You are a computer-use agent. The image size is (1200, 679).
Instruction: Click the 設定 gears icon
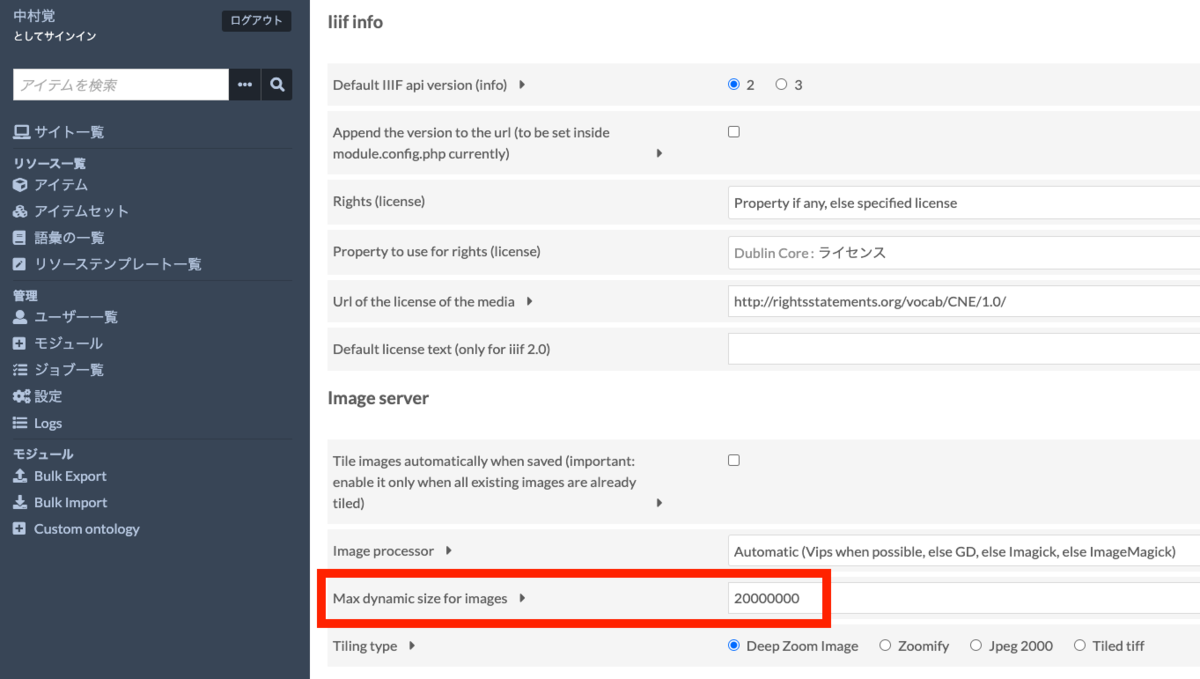(21, 396)
